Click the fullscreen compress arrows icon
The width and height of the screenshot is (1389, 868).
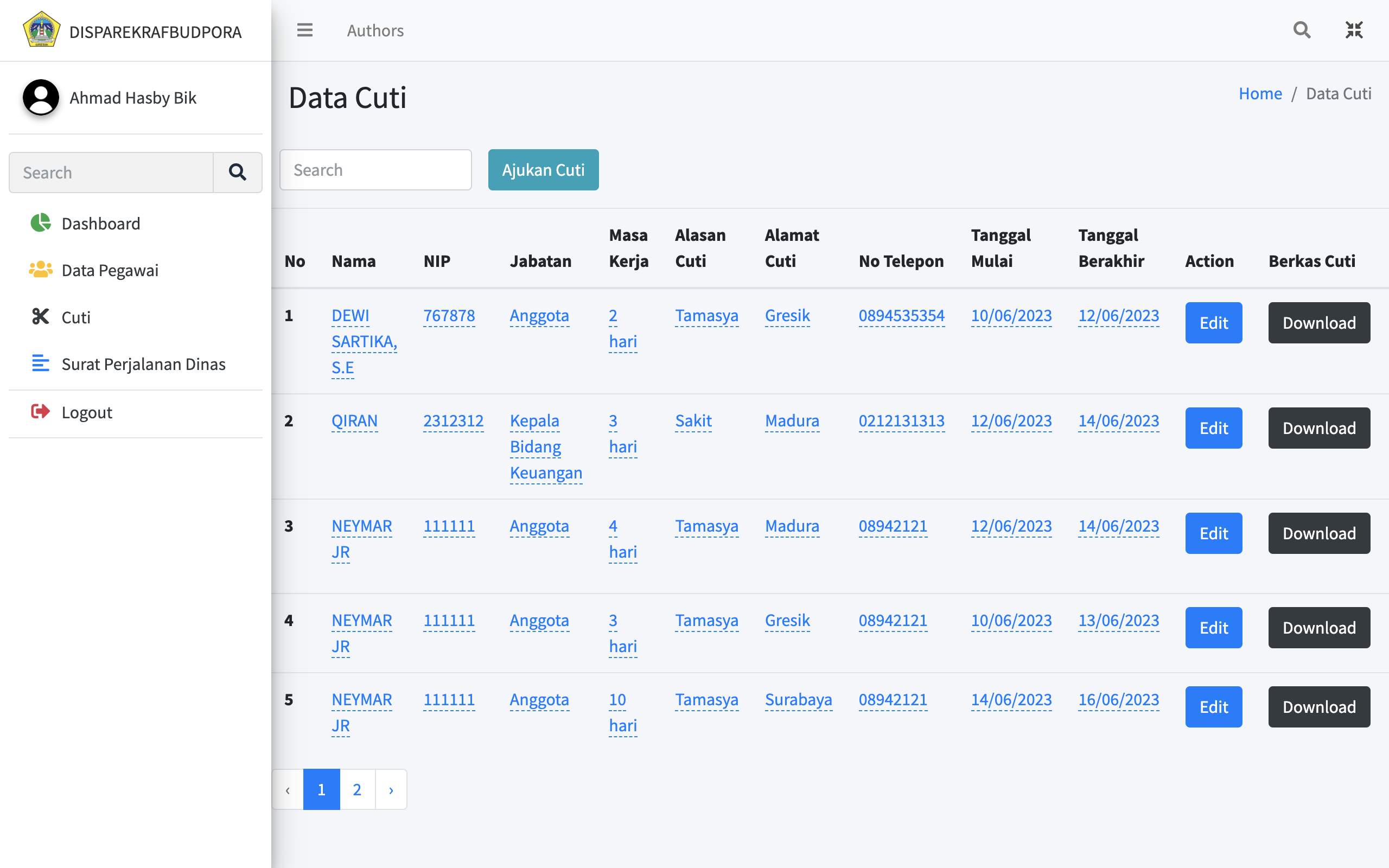pos(1354,30)
